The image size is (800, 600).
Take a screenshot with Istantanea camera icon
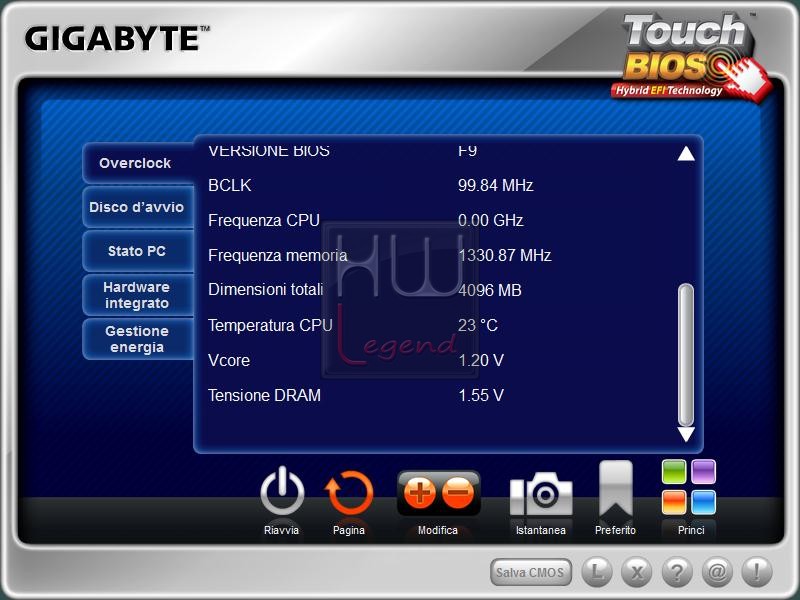(541, 494)
